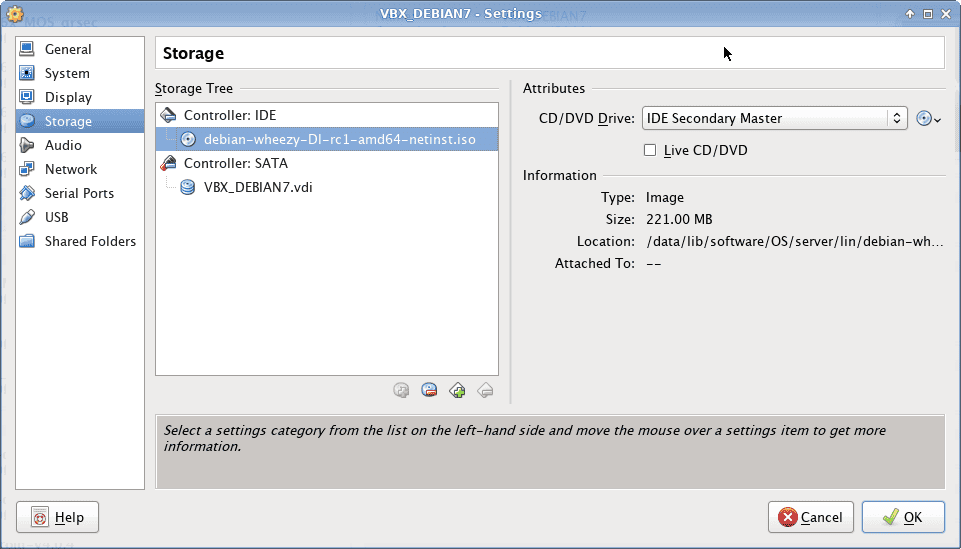Open Help for the settings dialog
Viewport: 961px width, 549px height.
pos(58,517)
